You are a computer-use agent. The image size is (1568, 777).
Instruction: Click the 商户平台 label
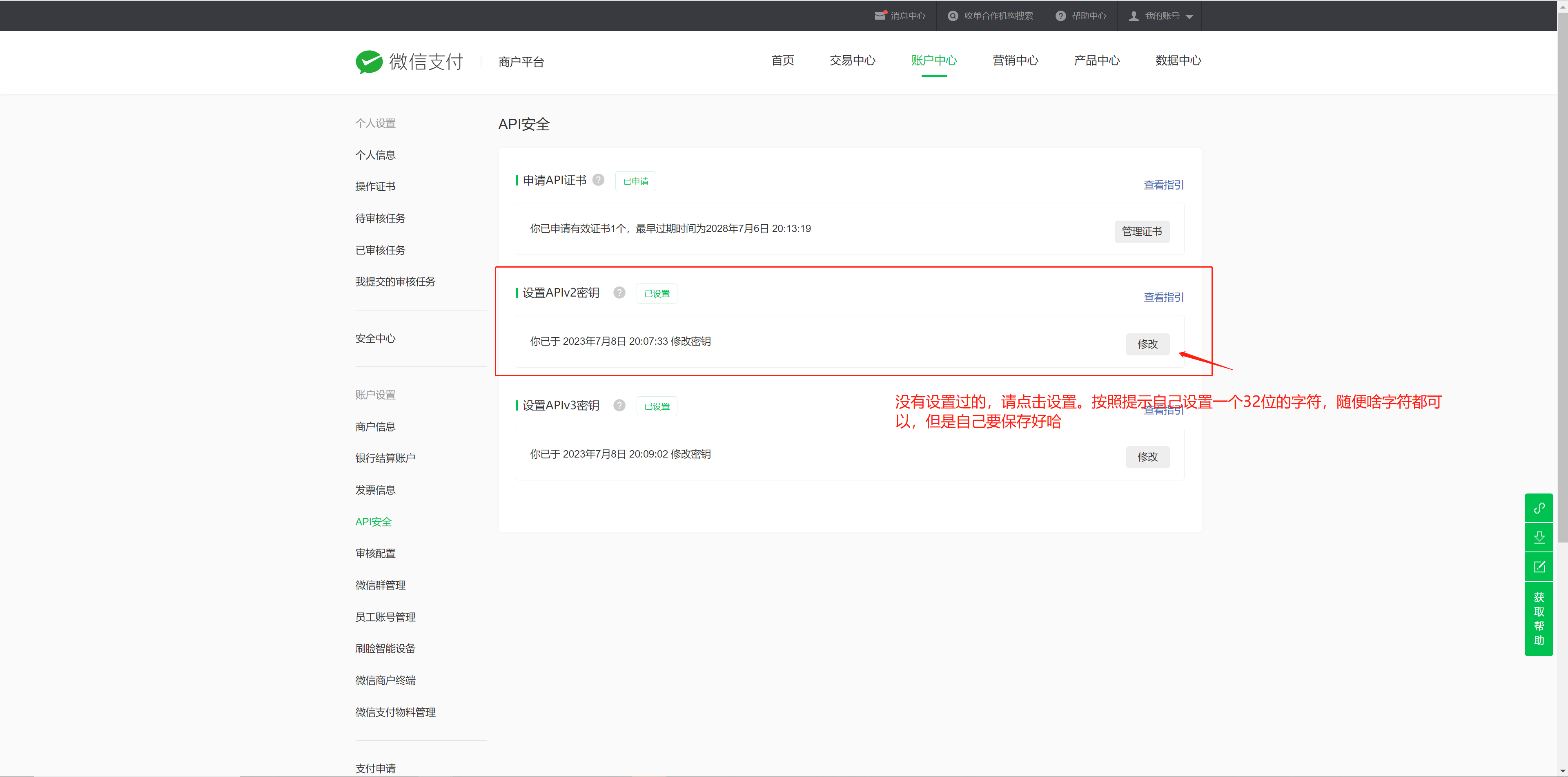point(521,62)
